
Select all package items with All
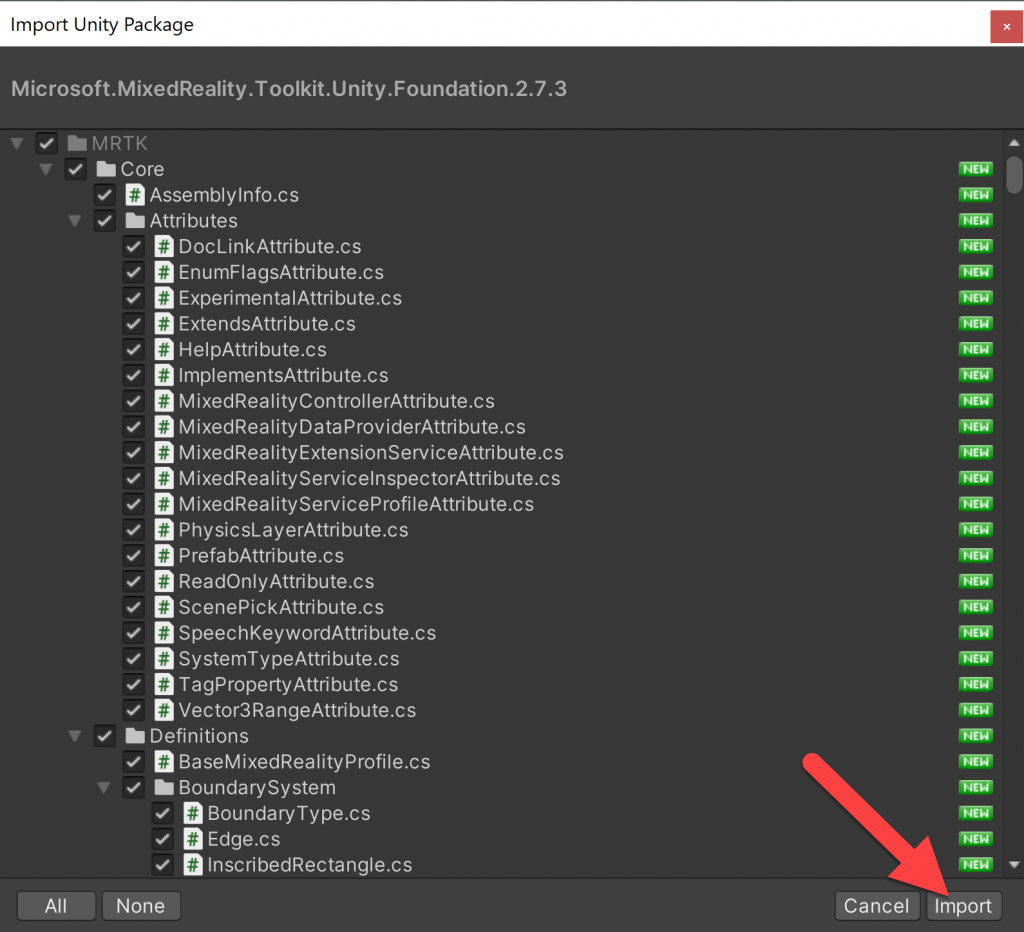coord(56,906)
